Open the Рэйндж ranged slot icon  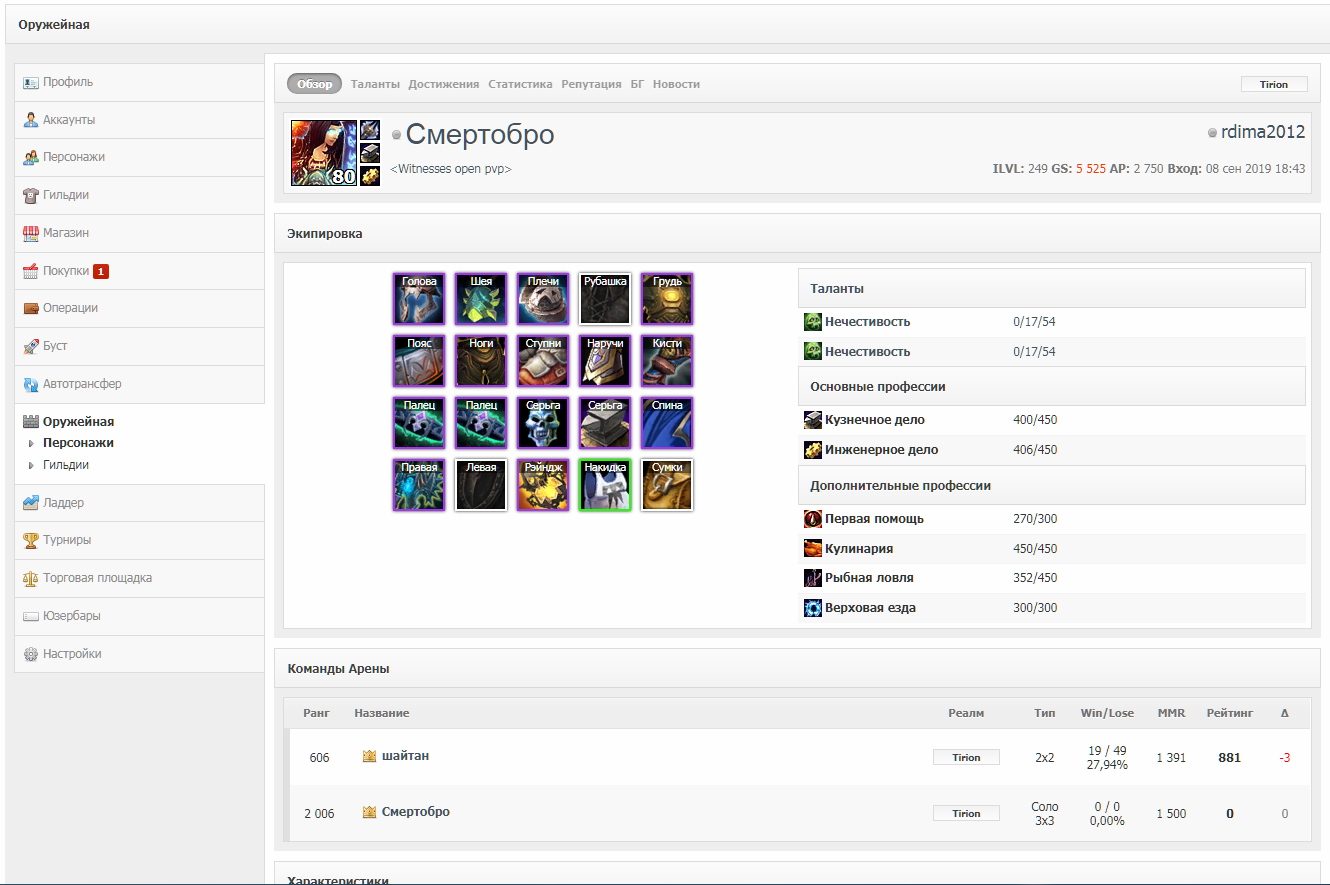click(x=543, y=485)
